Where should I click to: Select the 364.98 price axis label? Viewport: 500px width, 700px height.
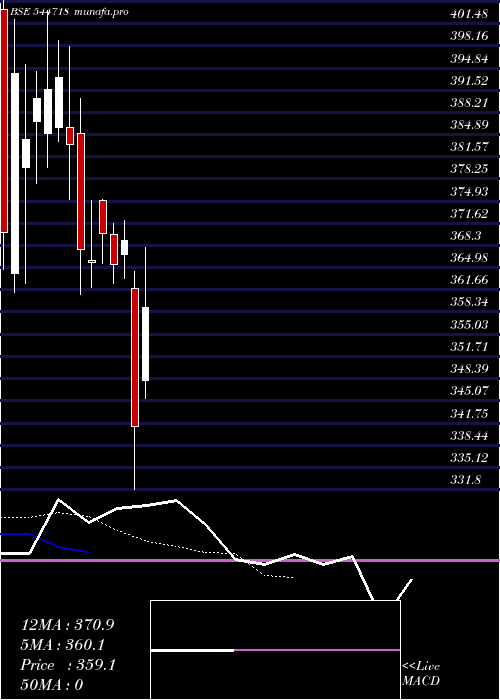click(x=469, y=258)
